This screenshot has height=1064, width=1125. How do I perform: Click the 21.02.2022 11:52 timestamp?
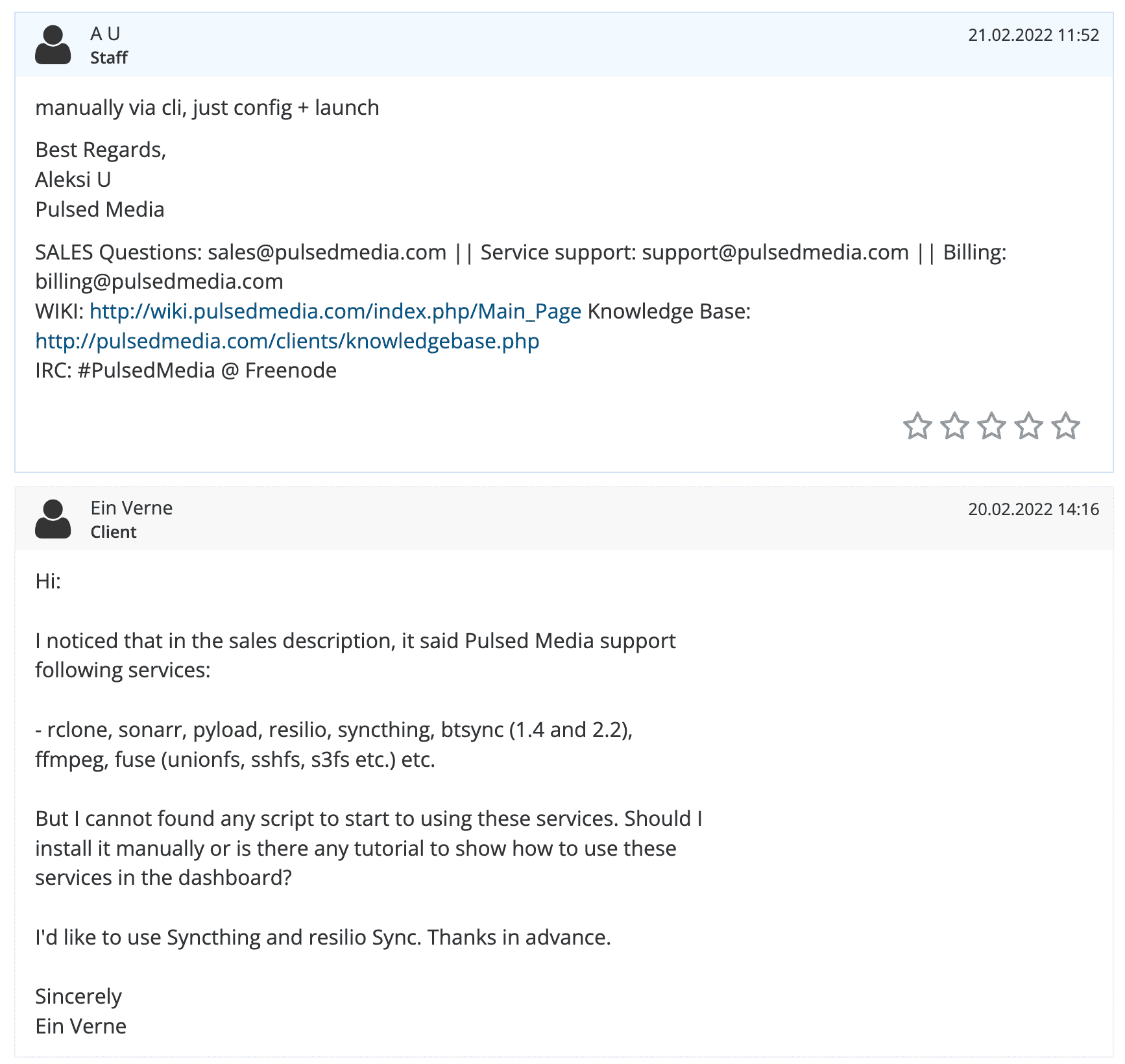point(1034,35)
